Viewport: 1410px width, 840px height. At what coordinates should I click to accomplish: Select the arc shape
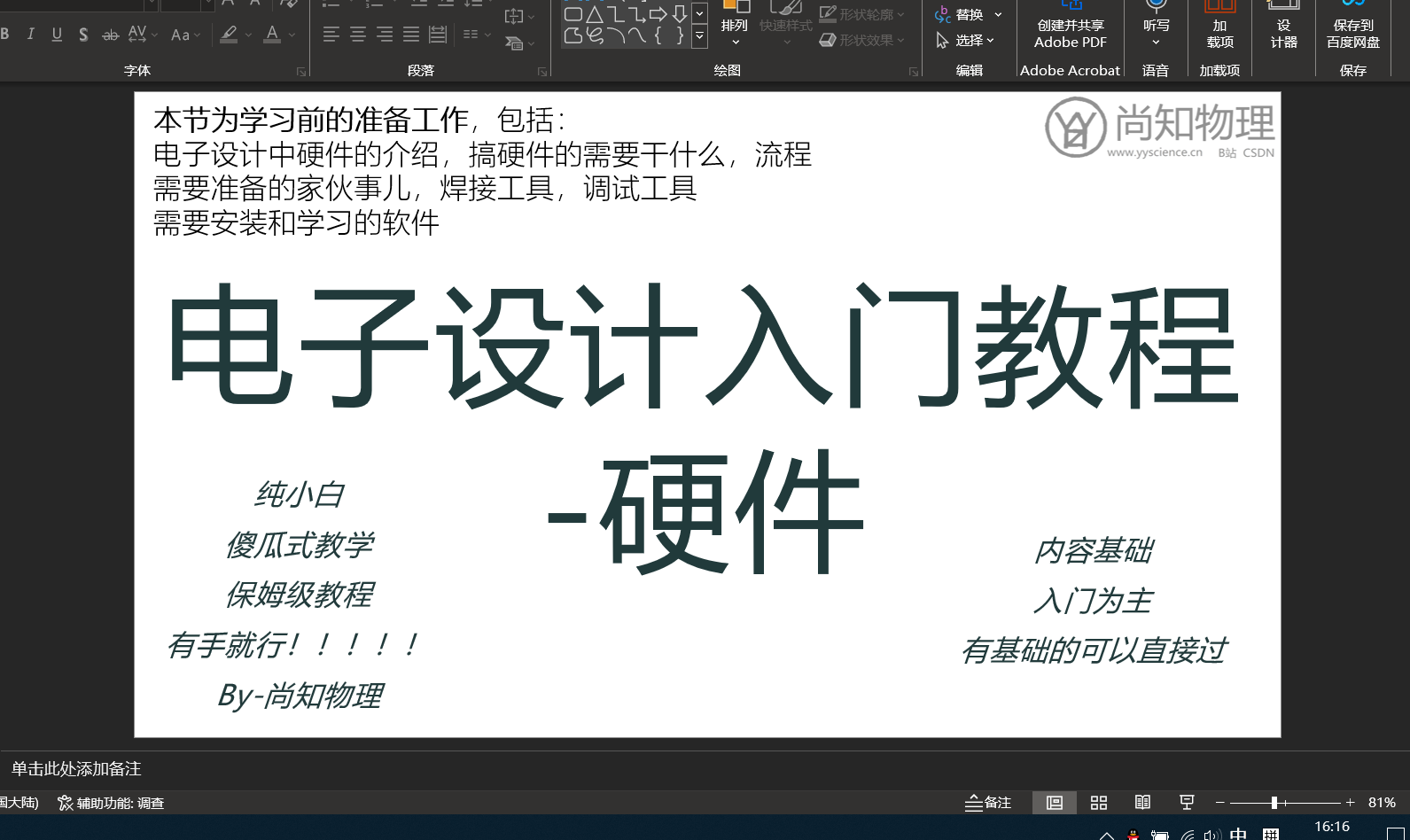pyautogui.click(x=616, y=35)
